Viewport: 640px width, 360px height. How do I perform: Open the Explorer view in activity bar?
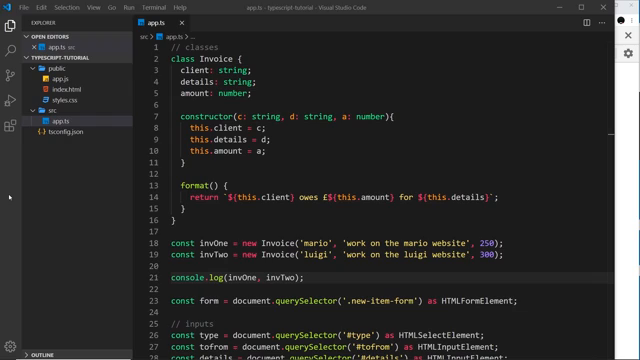click(x=10, y=26)
